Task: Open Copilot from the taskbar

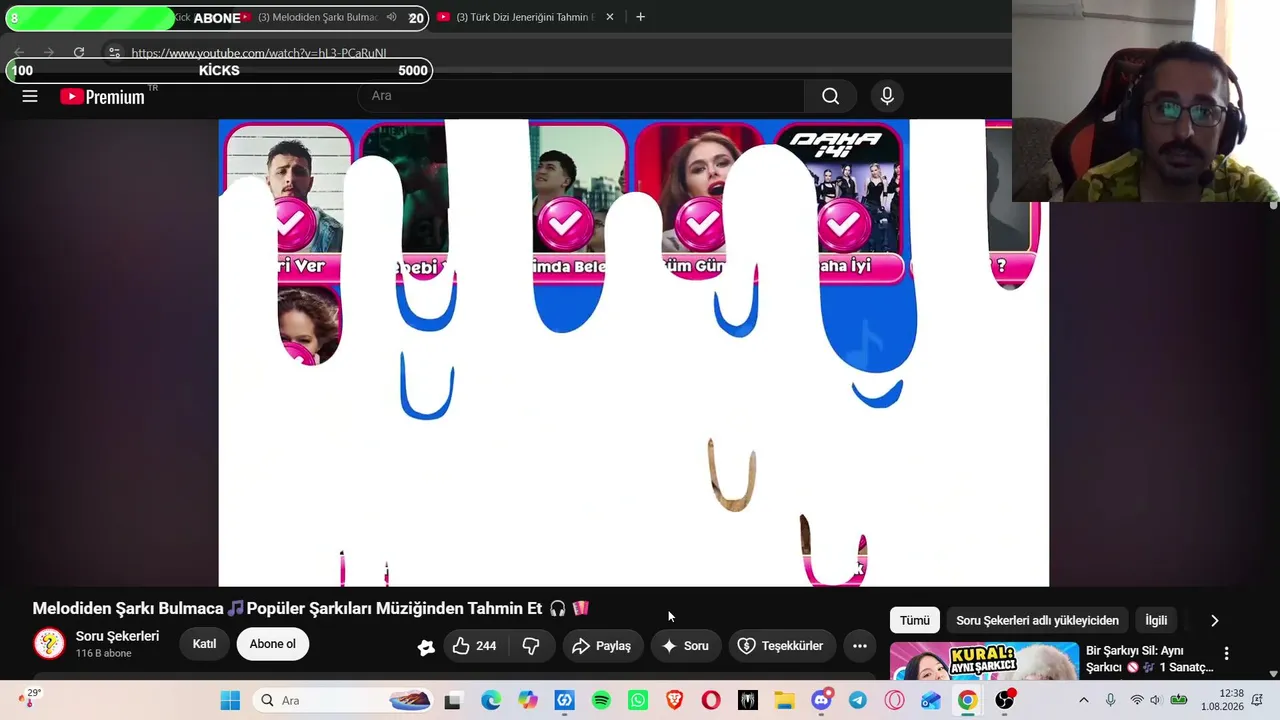Action: click(528, 700)
